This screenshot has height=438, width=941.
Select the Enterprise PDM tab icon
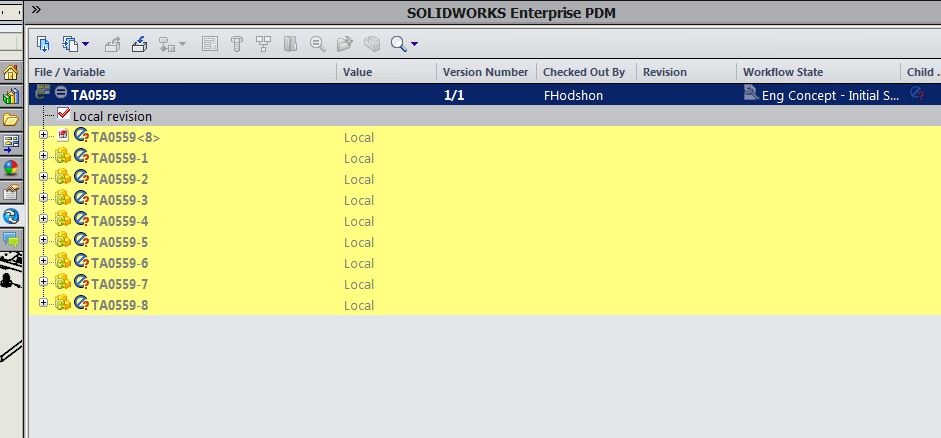click(x=11, y=216)
